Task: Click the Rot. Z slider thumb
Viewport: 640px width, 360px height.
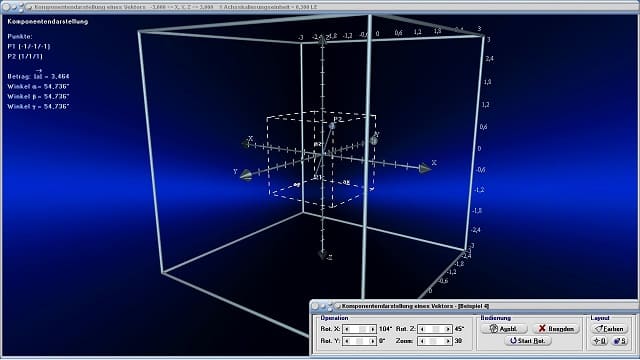Action: (436, 329)
